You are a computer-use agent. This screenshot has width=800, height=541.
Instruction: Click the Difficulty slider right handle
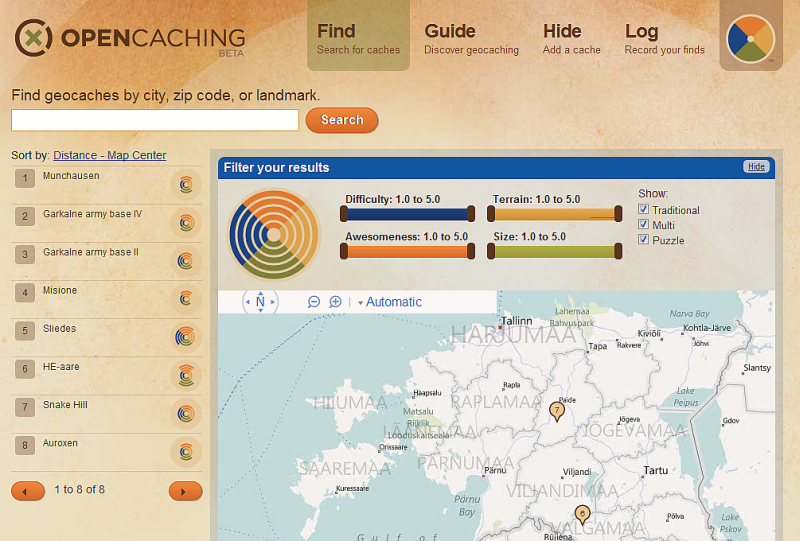[x=471, y=213]
